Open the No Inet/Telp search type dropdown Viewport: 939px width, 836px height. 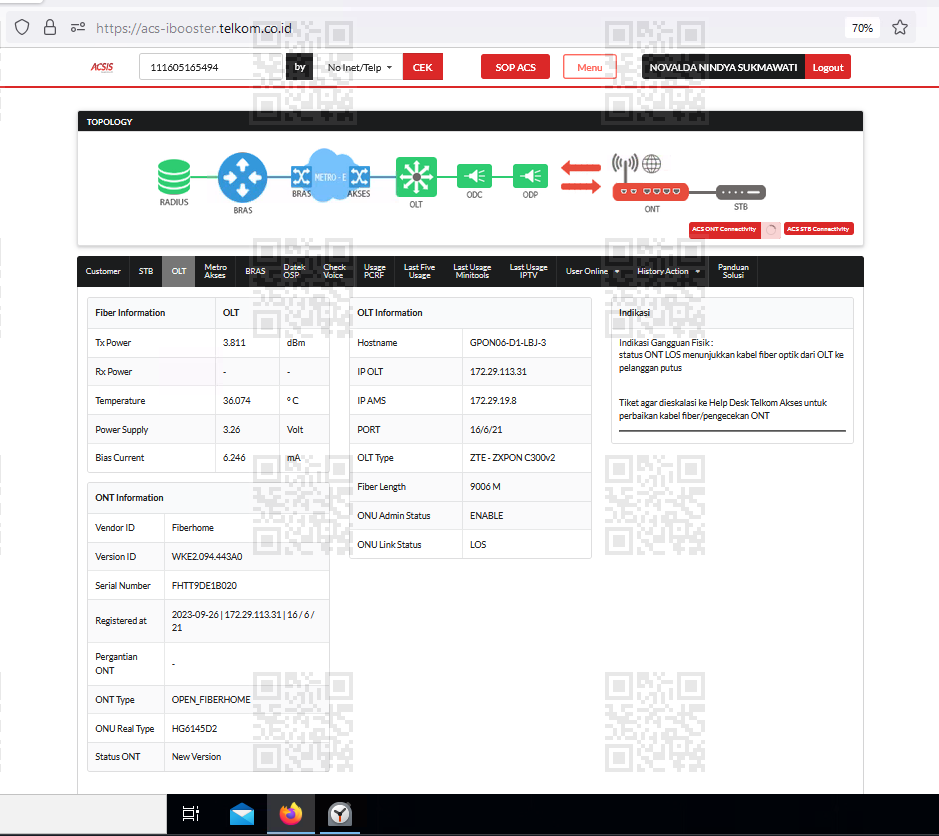(x=358, y=67)
